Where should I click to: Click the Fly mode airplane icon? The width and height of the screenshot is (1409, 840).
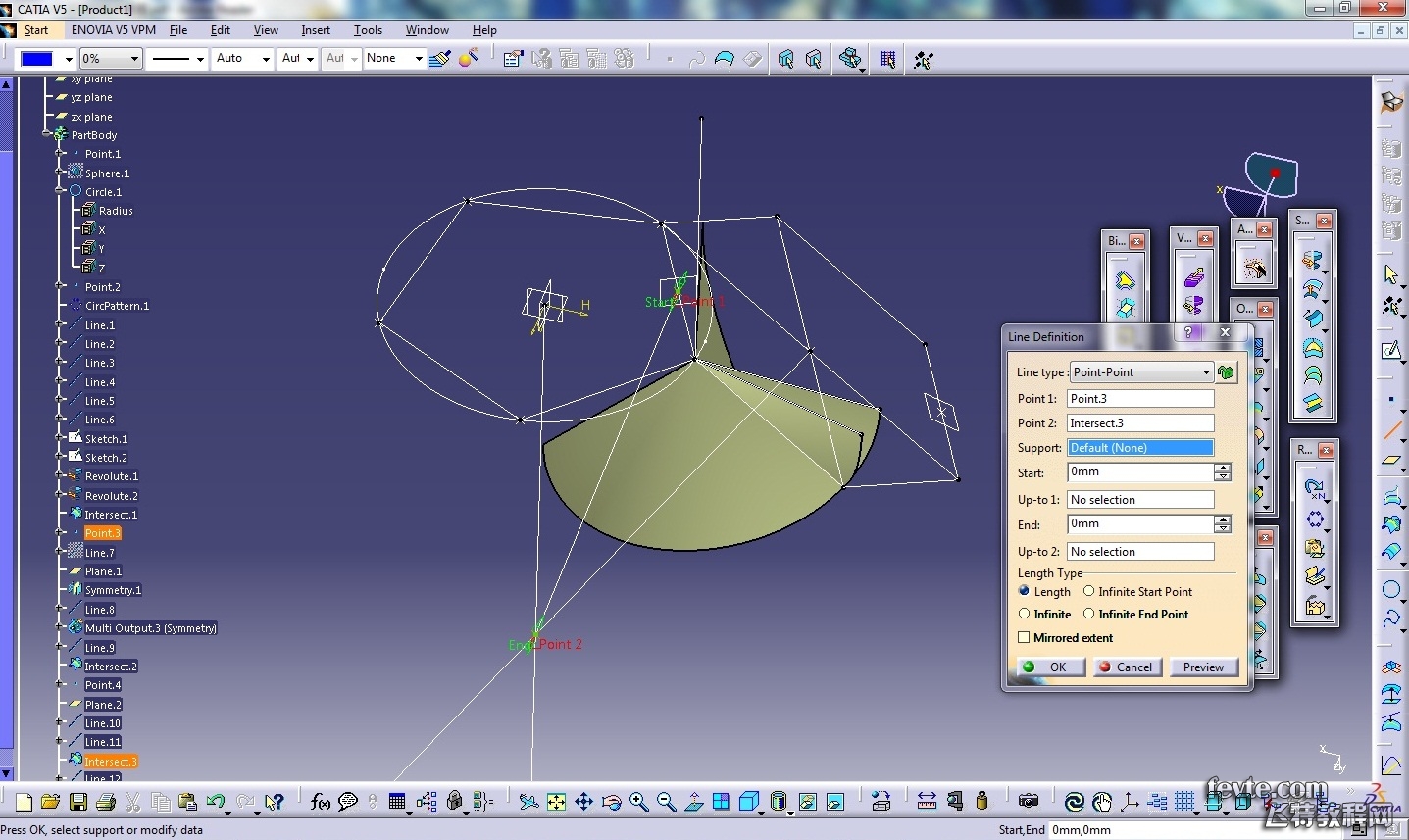[528, 802]
